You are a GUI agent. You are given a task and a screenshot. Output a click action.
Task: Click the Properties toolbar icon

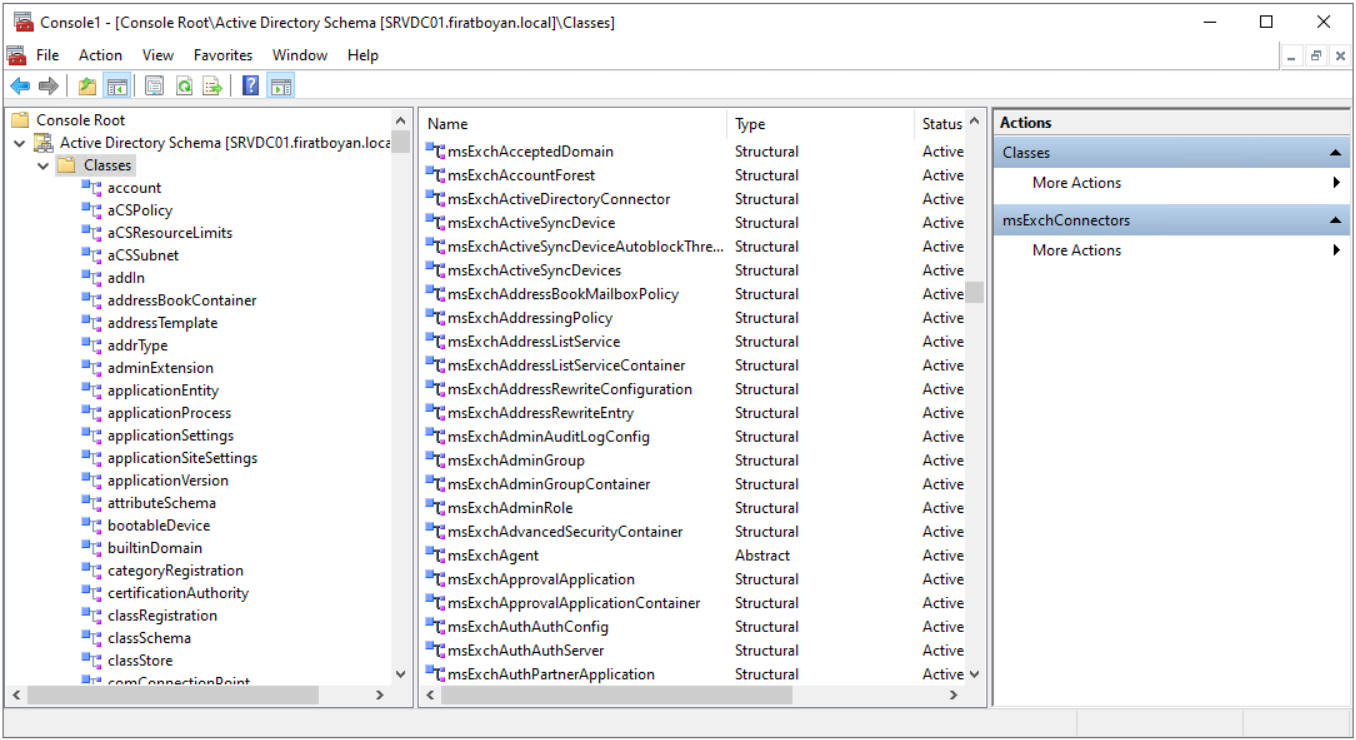[154, 87]
